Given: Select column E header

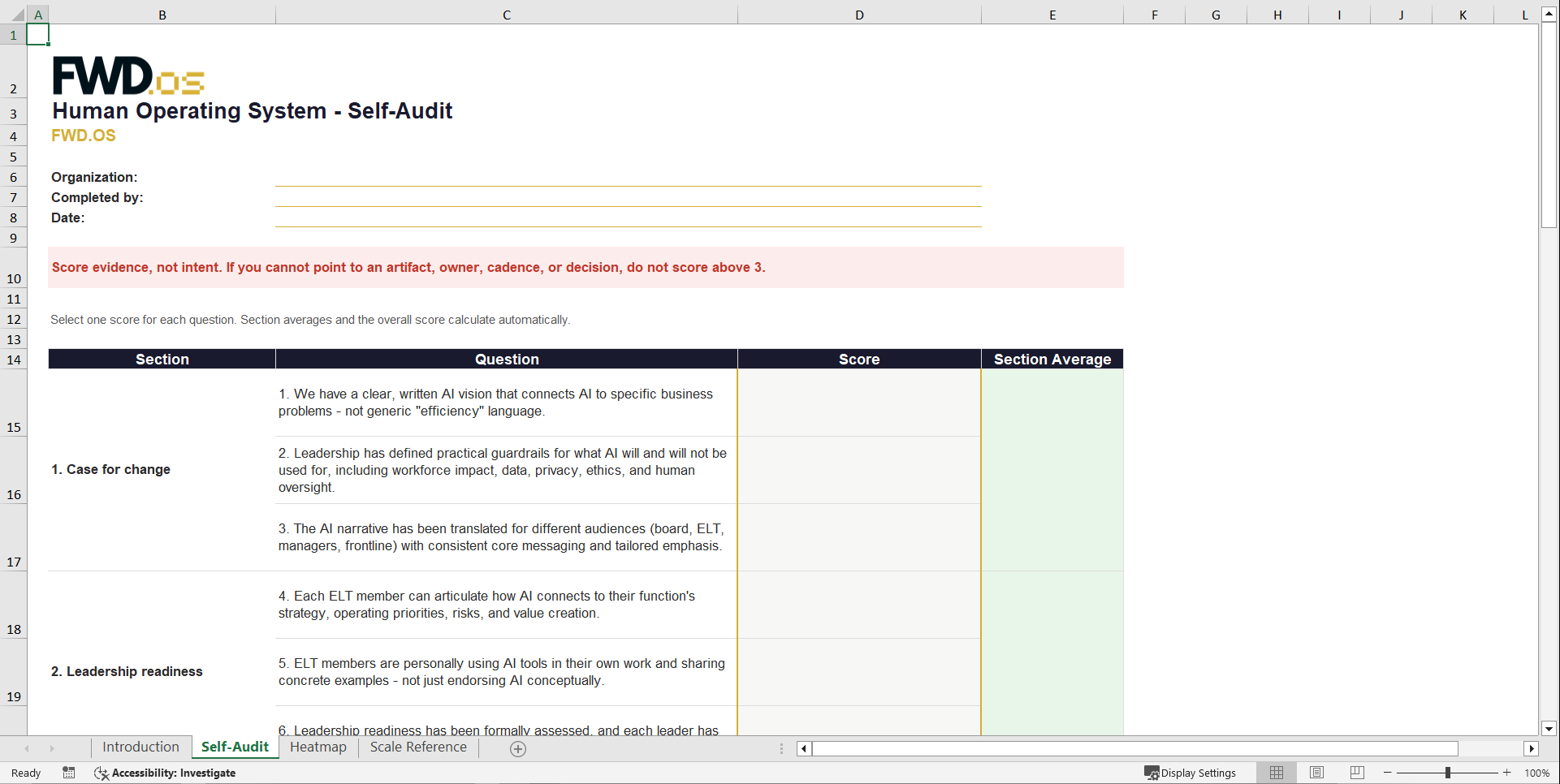Looking at the screenshot, I should click(1052, 15).
